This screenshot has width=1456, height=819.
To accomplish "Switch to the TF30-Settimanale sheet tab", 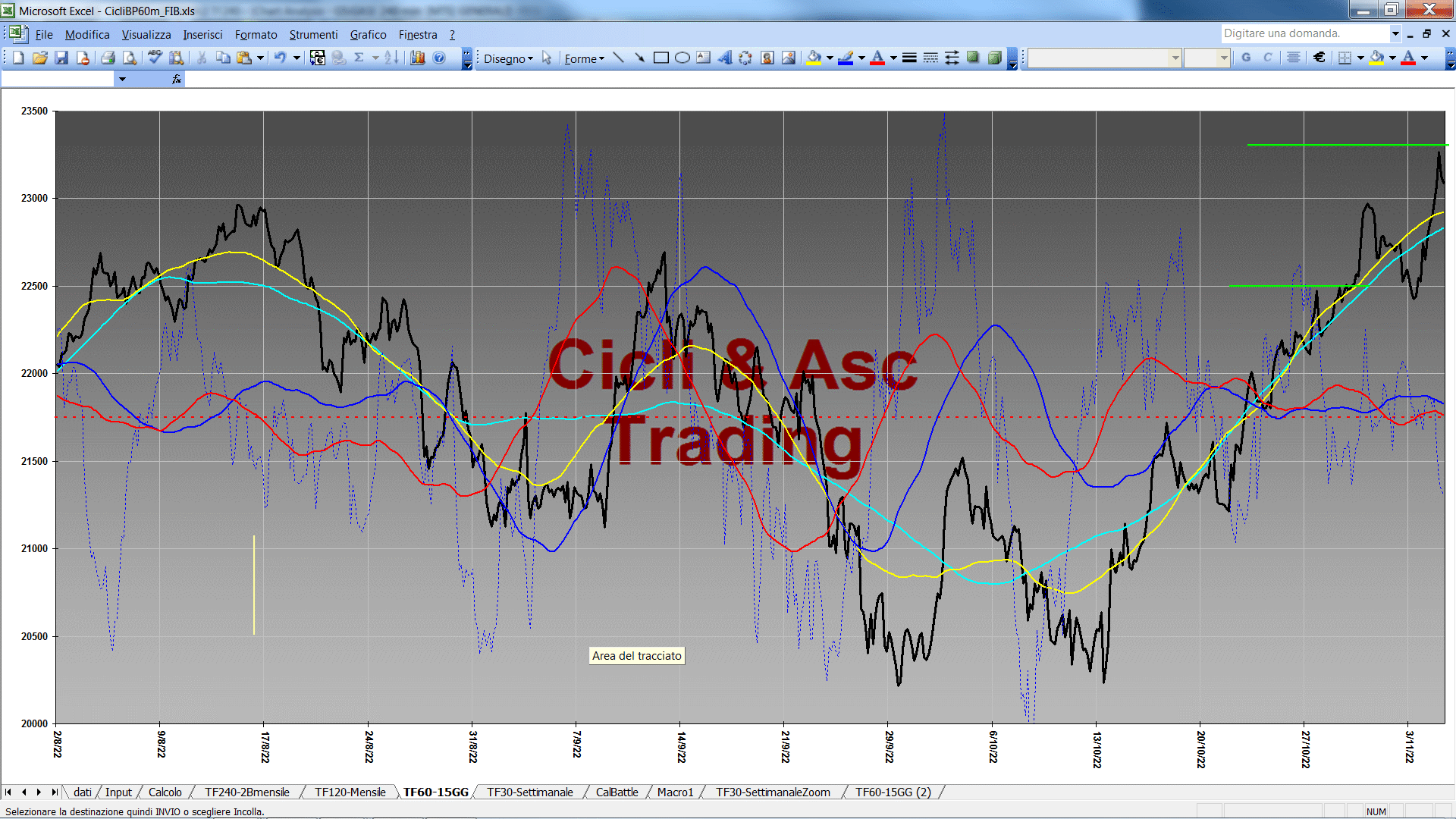I will [529, 792].
